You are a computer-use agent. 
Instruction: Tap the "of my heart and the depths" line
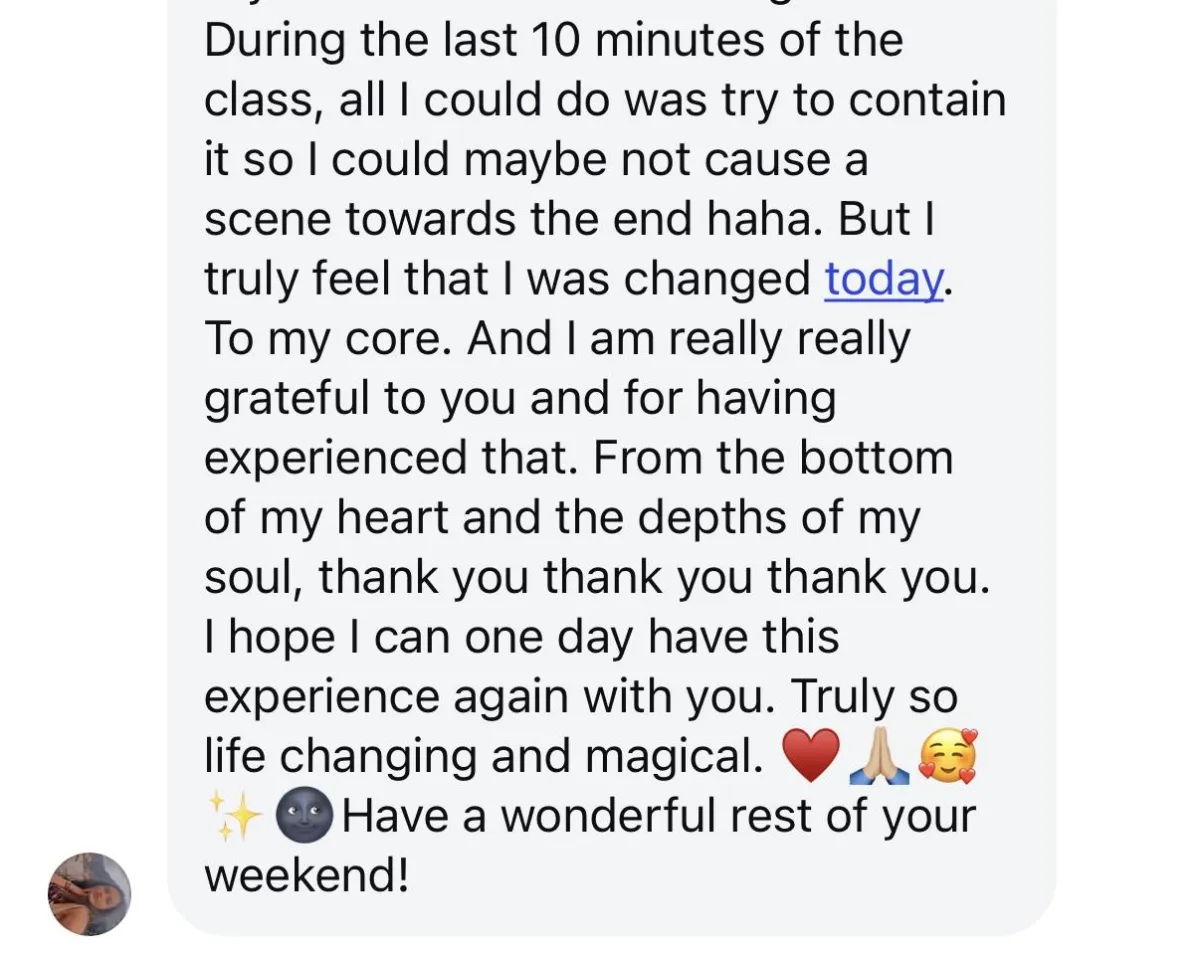(x=561, y=519)
